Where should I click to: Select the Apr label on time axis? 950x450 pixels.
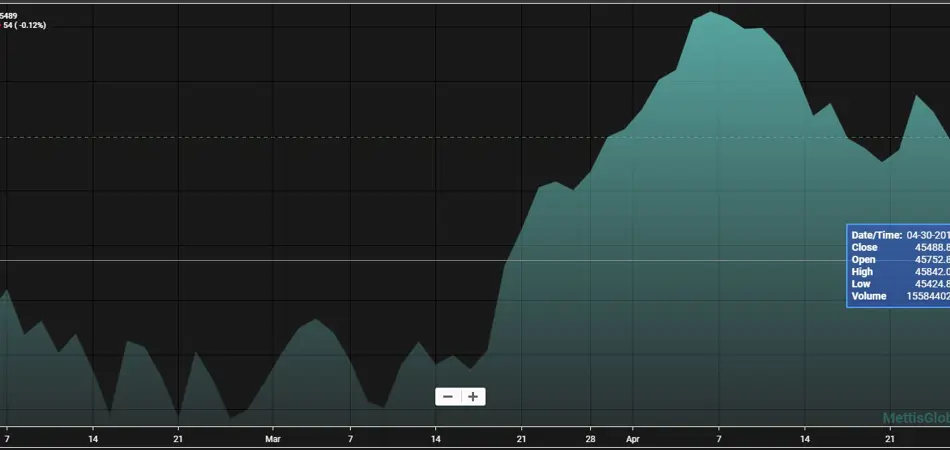tap(631, 438)
